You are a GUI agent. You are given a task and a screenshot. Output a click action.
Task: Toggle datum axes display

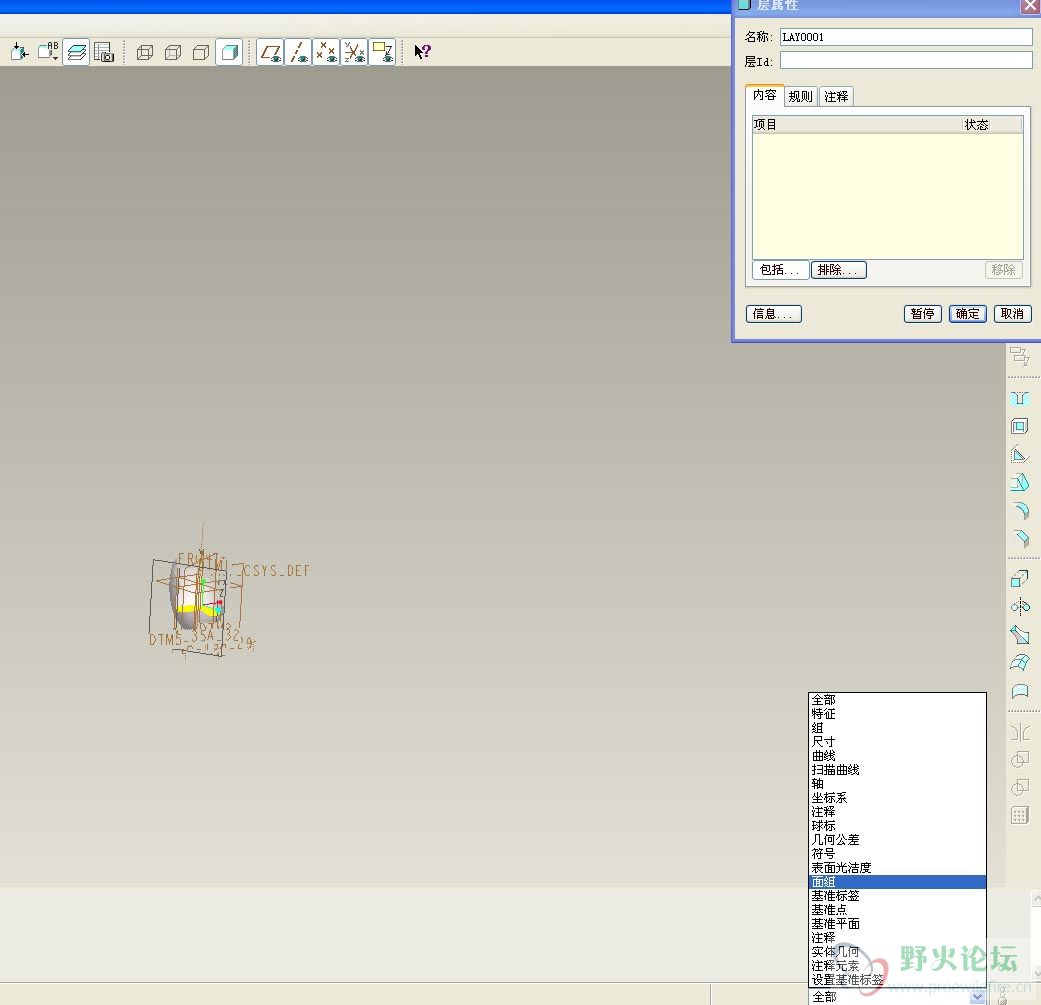(298, 52)
